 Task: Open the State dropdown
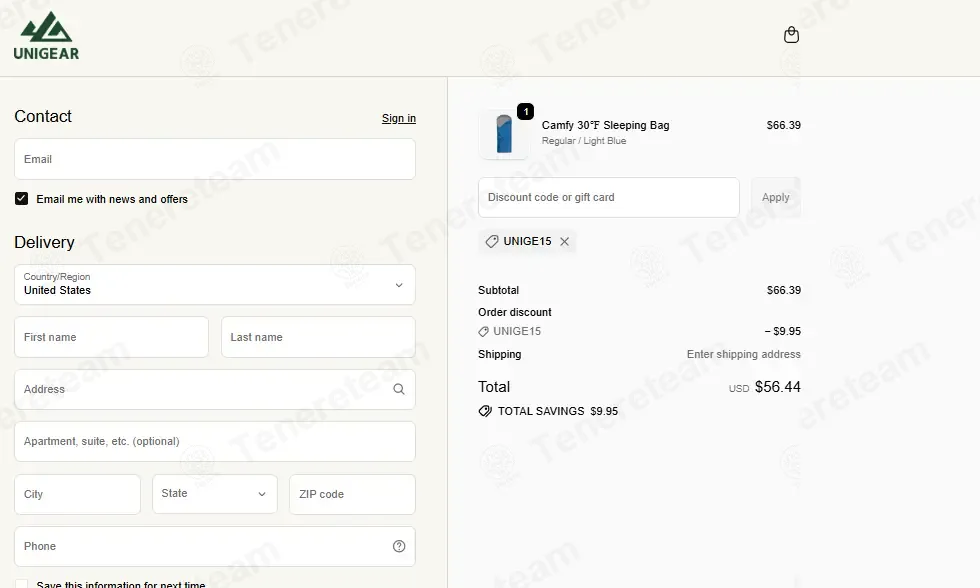pyautogui.click(x=215, y=494)
